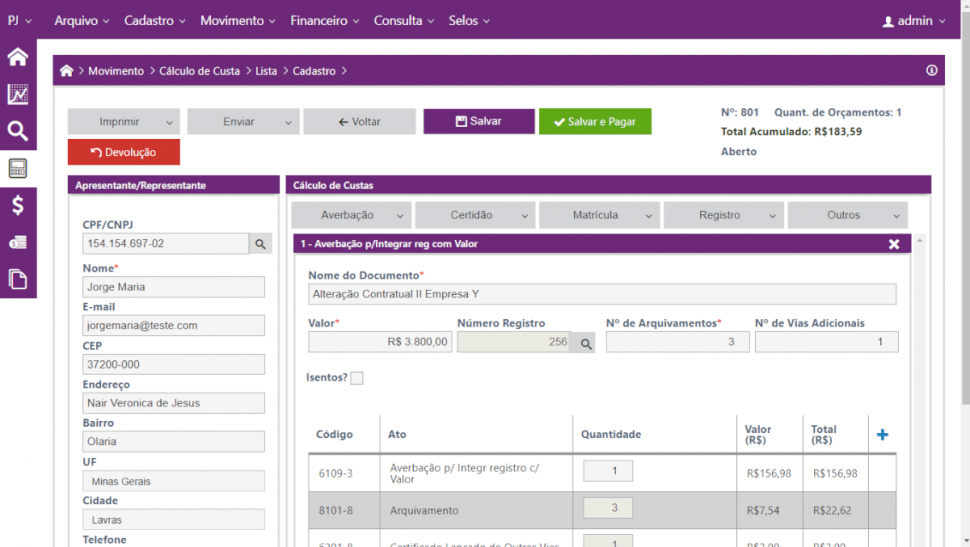Open the Financeiro menu

point(325,21)
